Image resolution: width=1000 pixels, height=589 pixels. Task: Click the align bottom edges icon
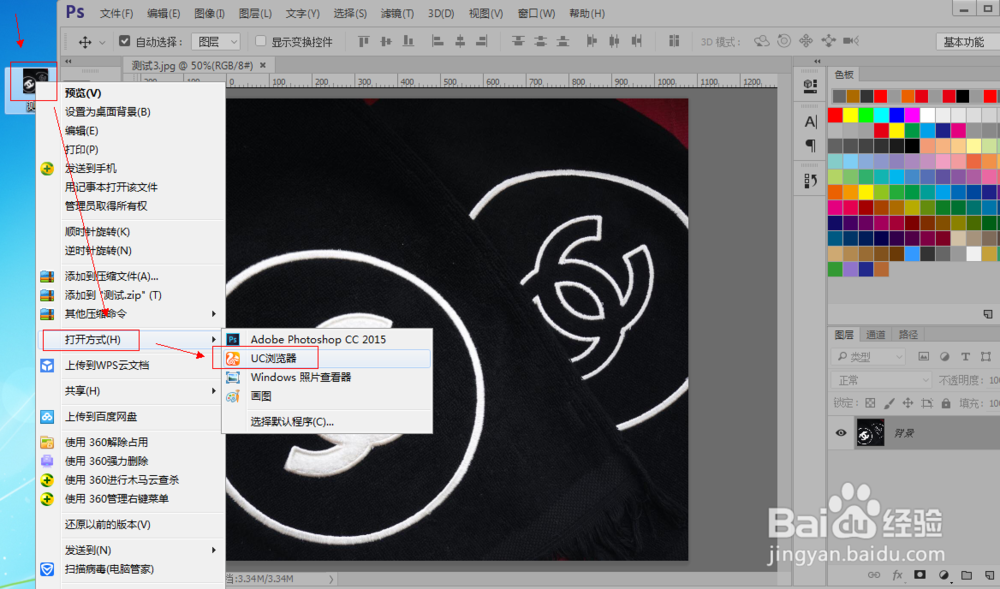pyautogui.click(x=408, y=41)
